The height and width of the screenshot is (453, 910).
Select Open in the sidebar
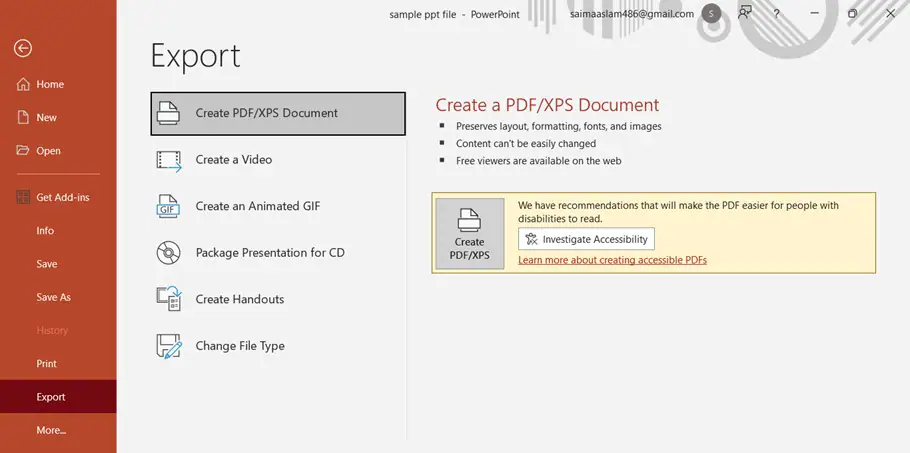coord(58,150)
